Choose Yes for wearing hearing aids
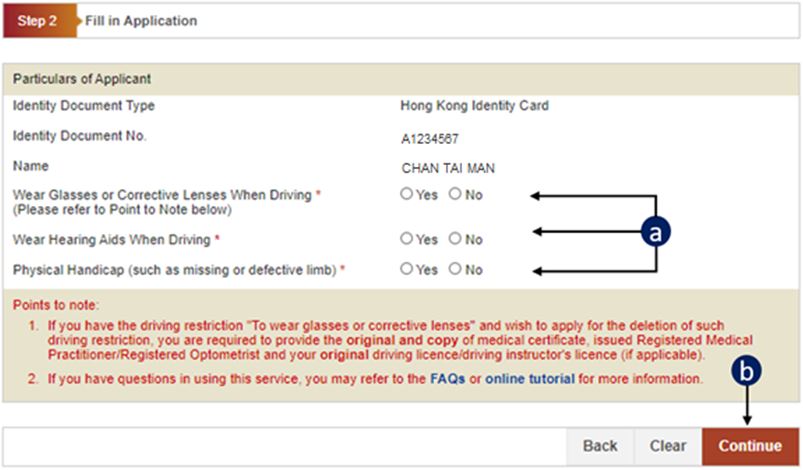Image resolution: width=803 pixels, height=470 pixels. tap(407, 239)
